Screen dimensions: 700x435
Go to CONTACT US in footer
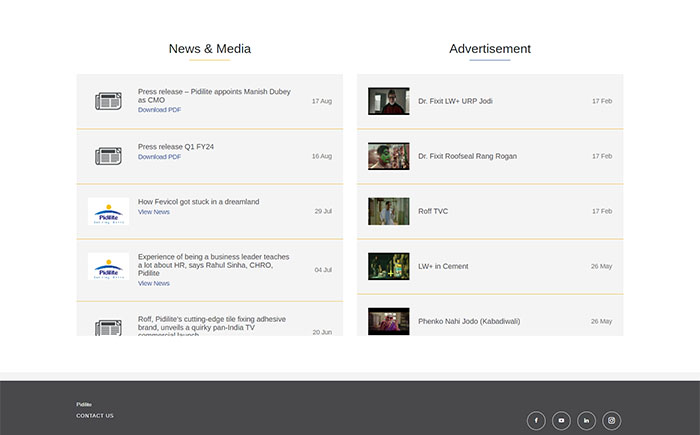coord(95,416)
